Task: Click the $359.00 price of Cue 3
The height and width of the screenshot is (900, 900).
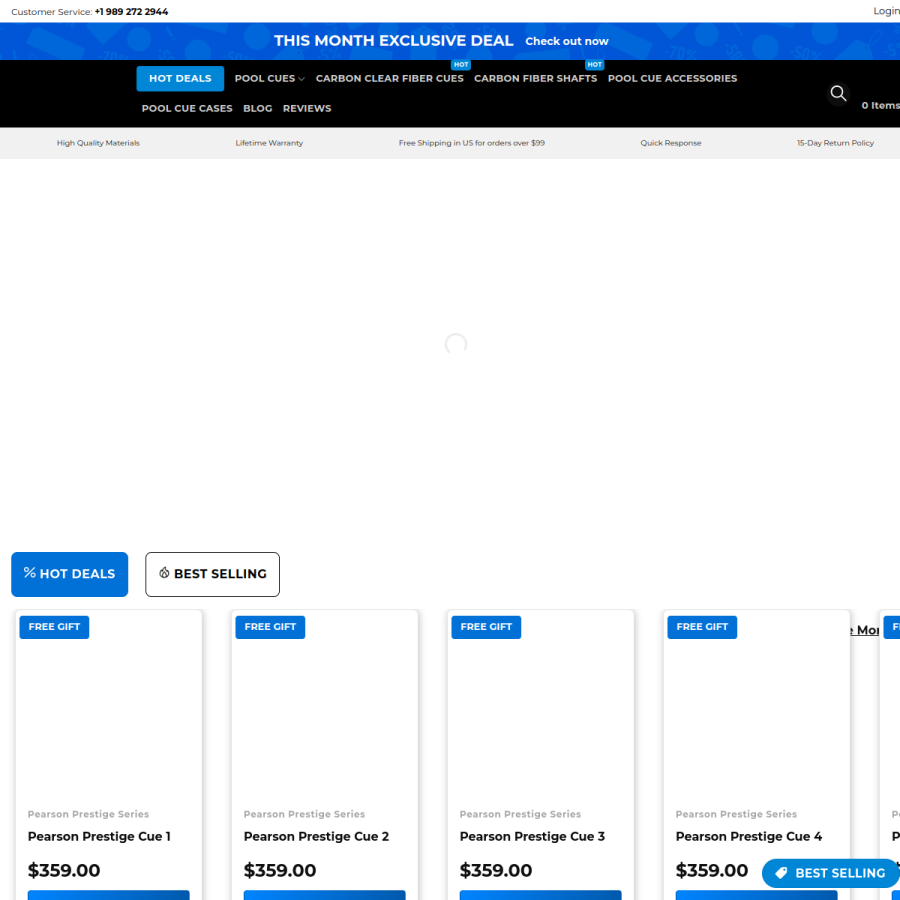Action: coord(496,870)
